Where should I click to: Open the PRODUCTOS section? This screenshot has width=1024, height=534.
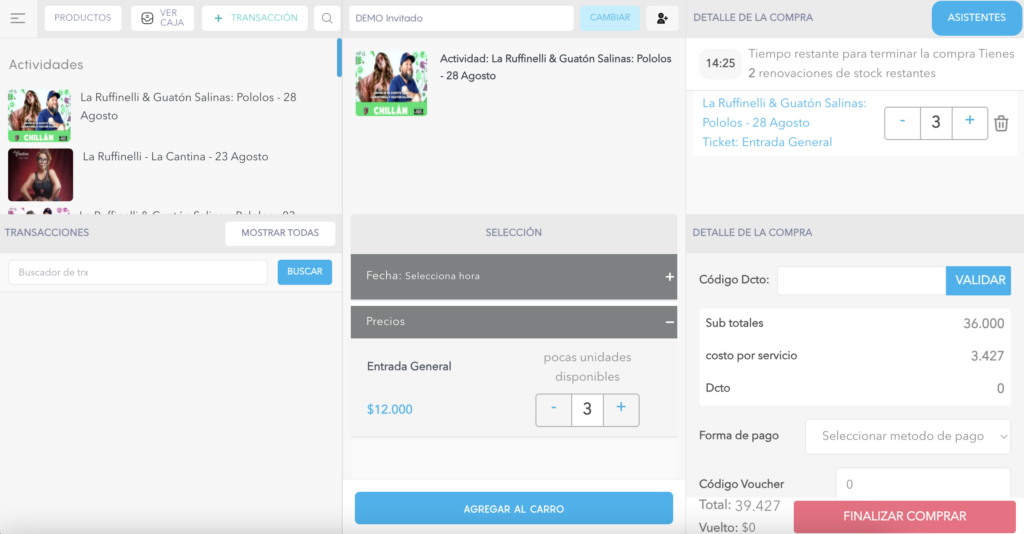tap(83, 18)
